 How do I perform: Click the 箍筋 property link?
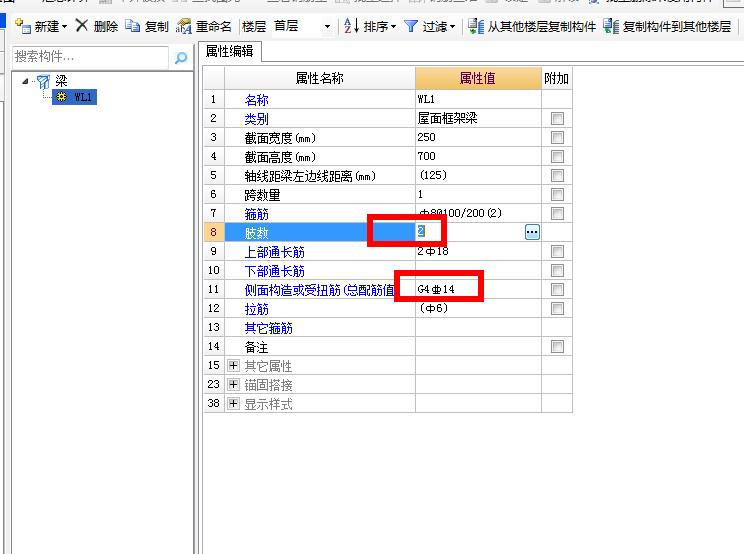(257, 214)
